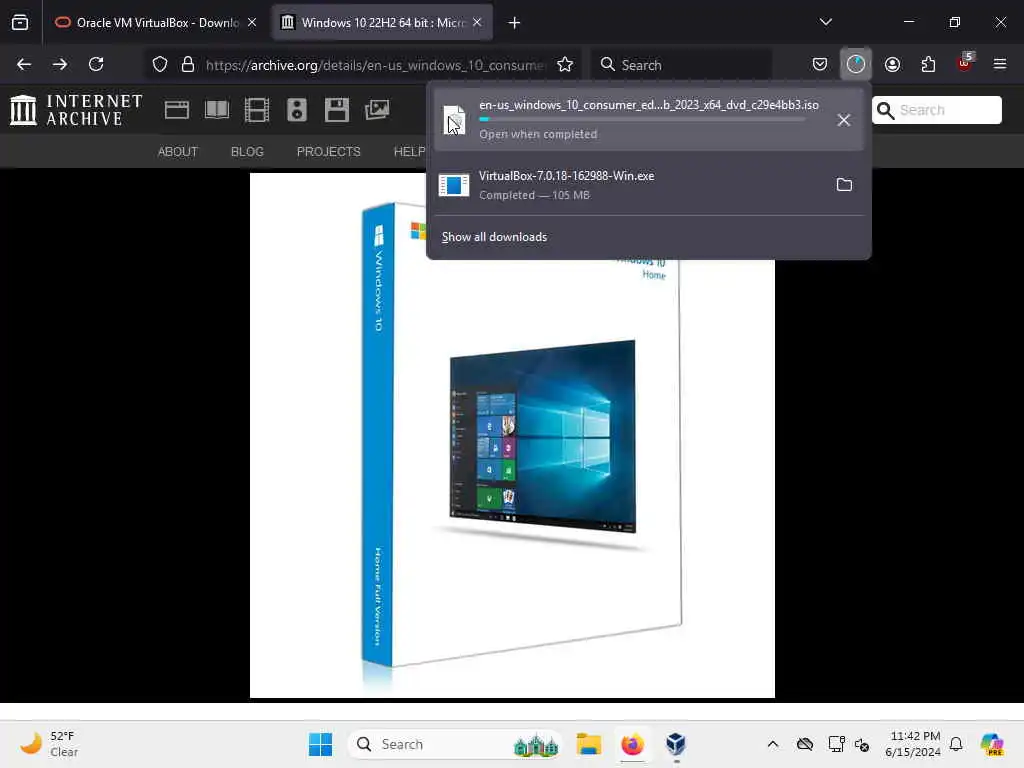1024x768 pixels.
Task: Open the notifications bell icon
Action: [956, 744]
